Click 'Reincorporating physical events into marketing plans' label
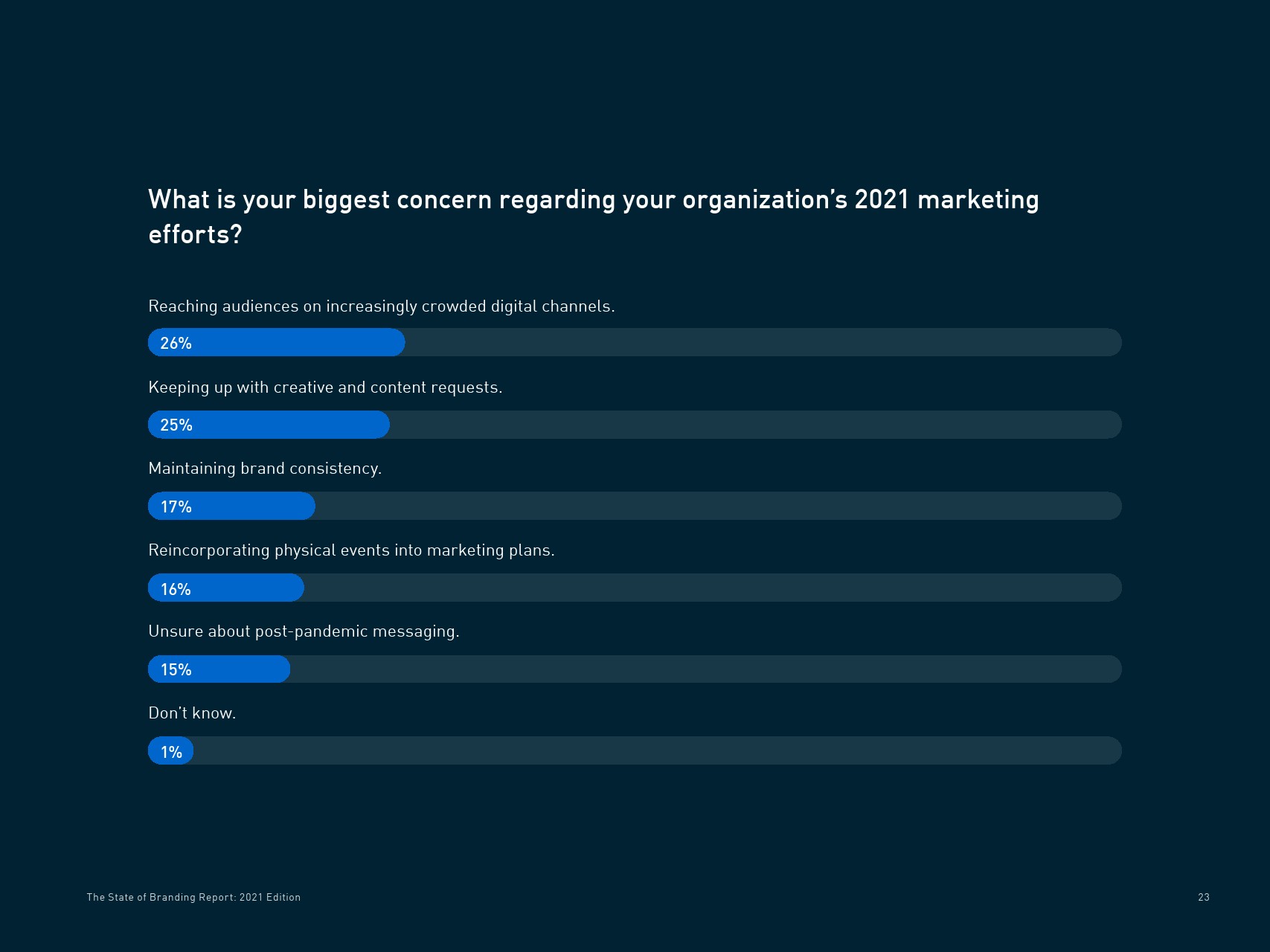The width and height of the screenshot is (1270, 952). point(351,550)
